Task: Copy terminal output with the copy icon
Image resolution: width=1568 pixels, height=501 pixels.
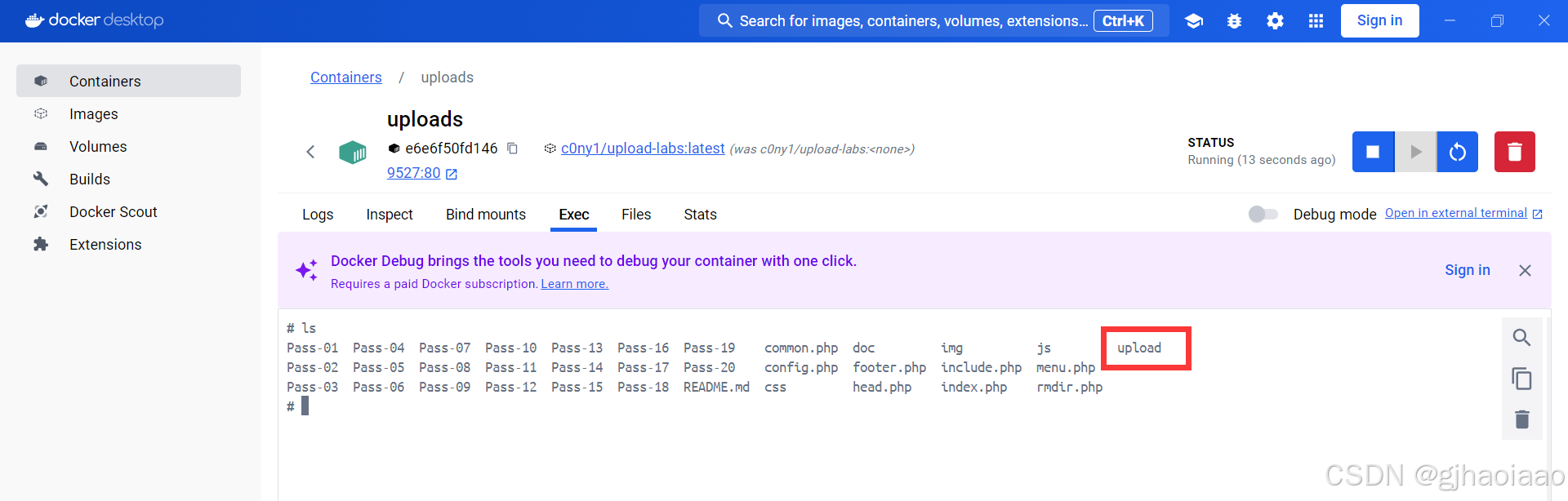Action: (x=1521, y=379)
